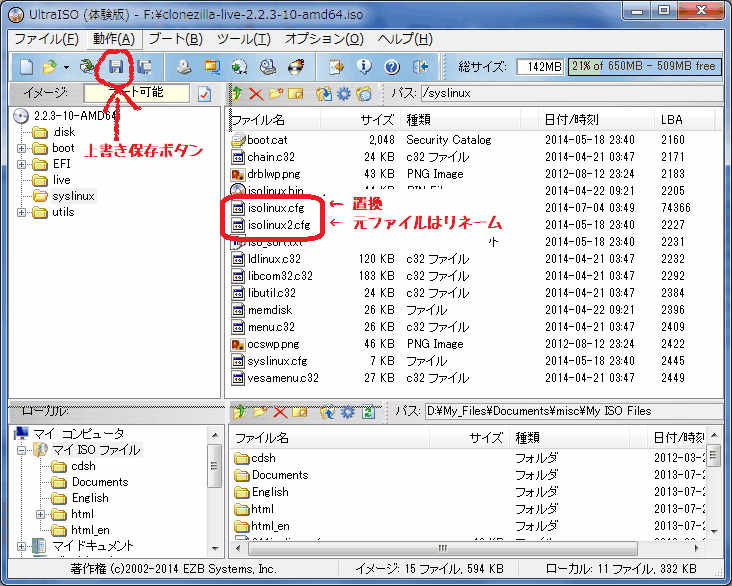Image resolution: width=732 pixels, height=586 pixels.
Task: Click the 総サイズ 142MB value field
Action: [x=540, y=67]
